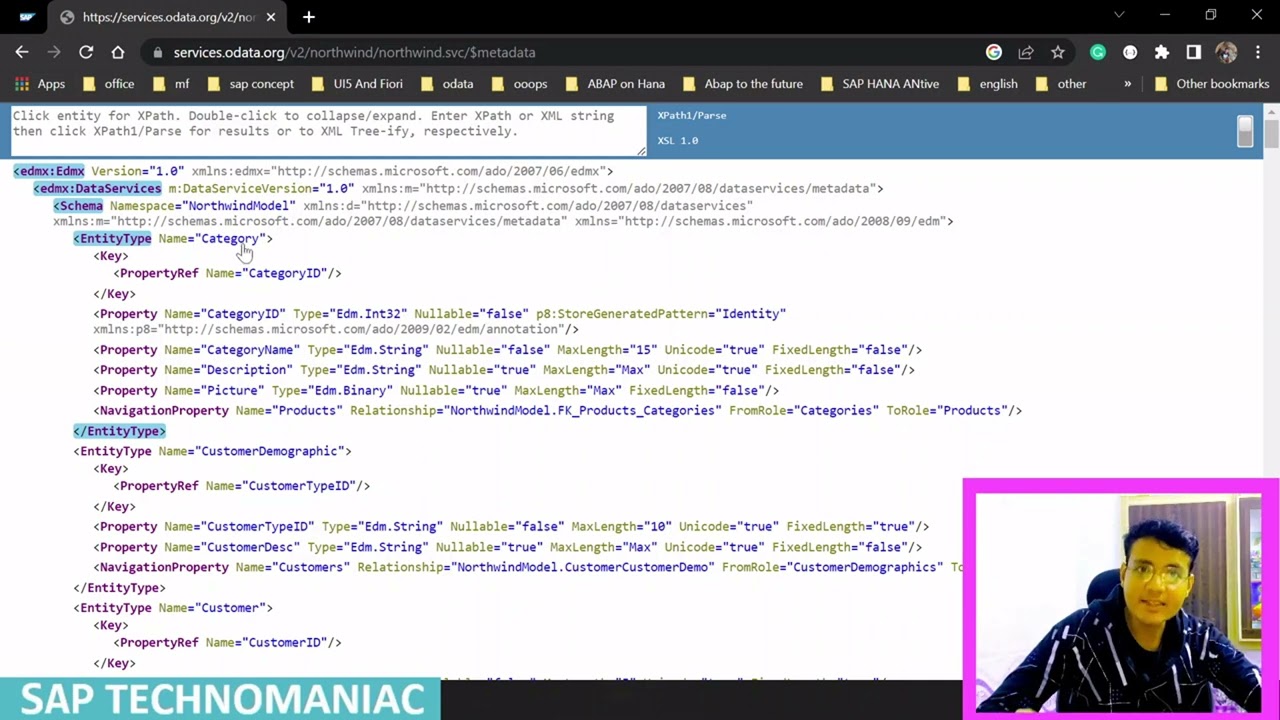Click the Schema node tag
The image size is (1280, 720).
[78, 205]
